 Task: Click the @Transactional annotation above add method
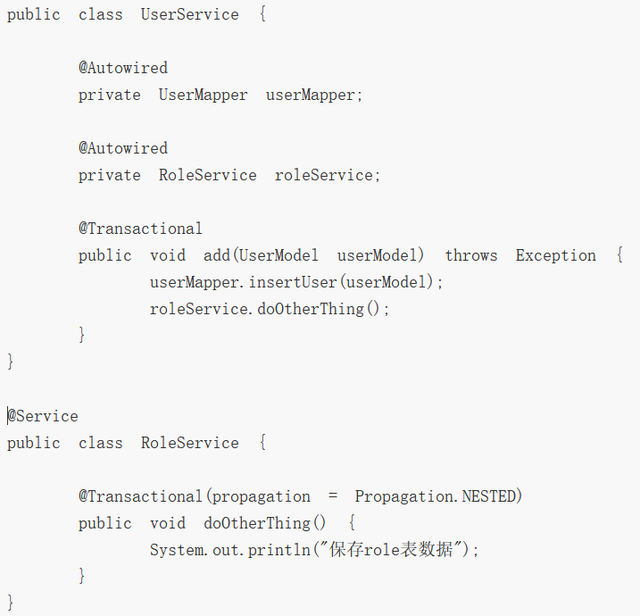coord(140,229)
